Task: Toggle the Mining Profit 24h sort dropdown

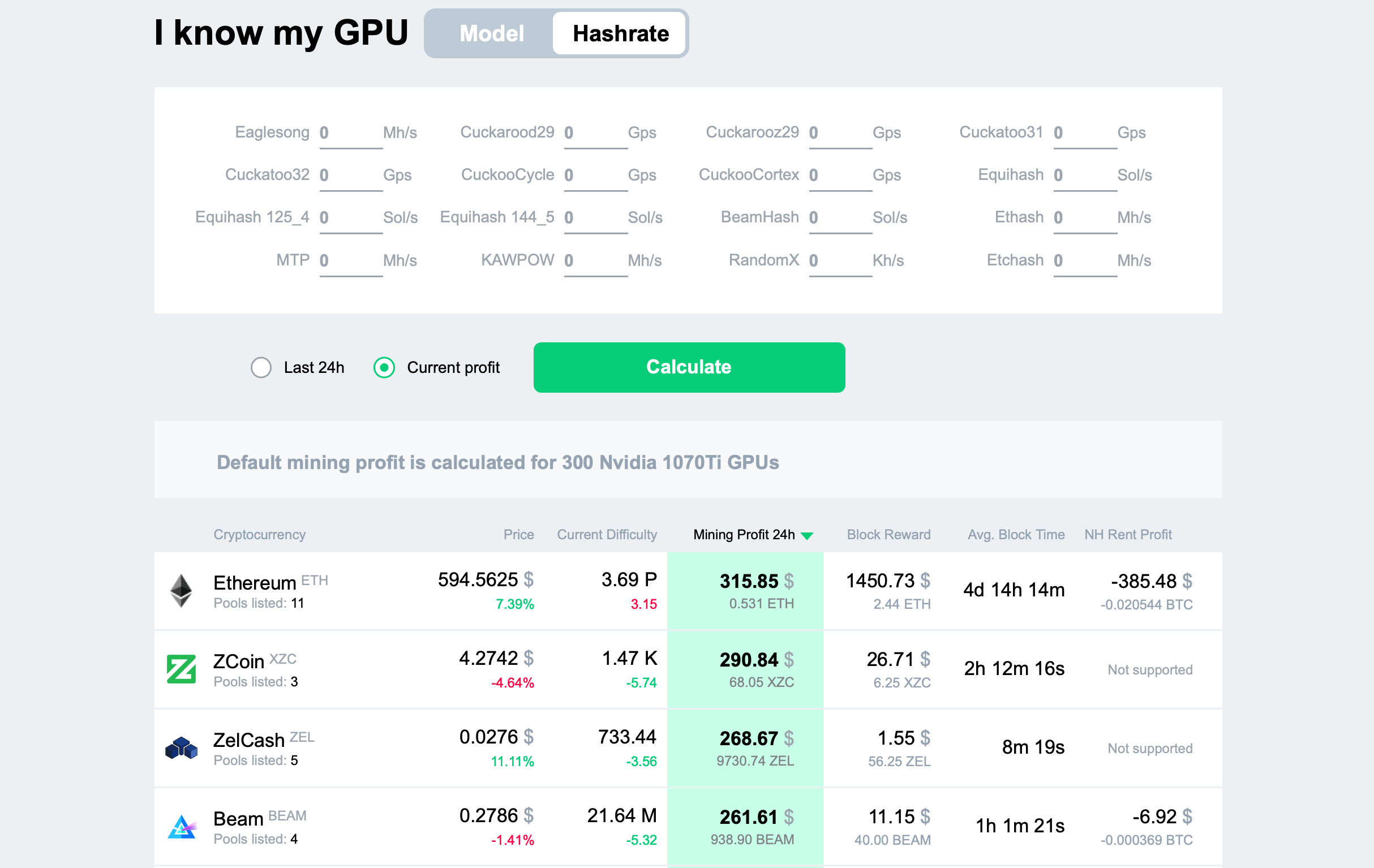Action: tap(809, 534)
